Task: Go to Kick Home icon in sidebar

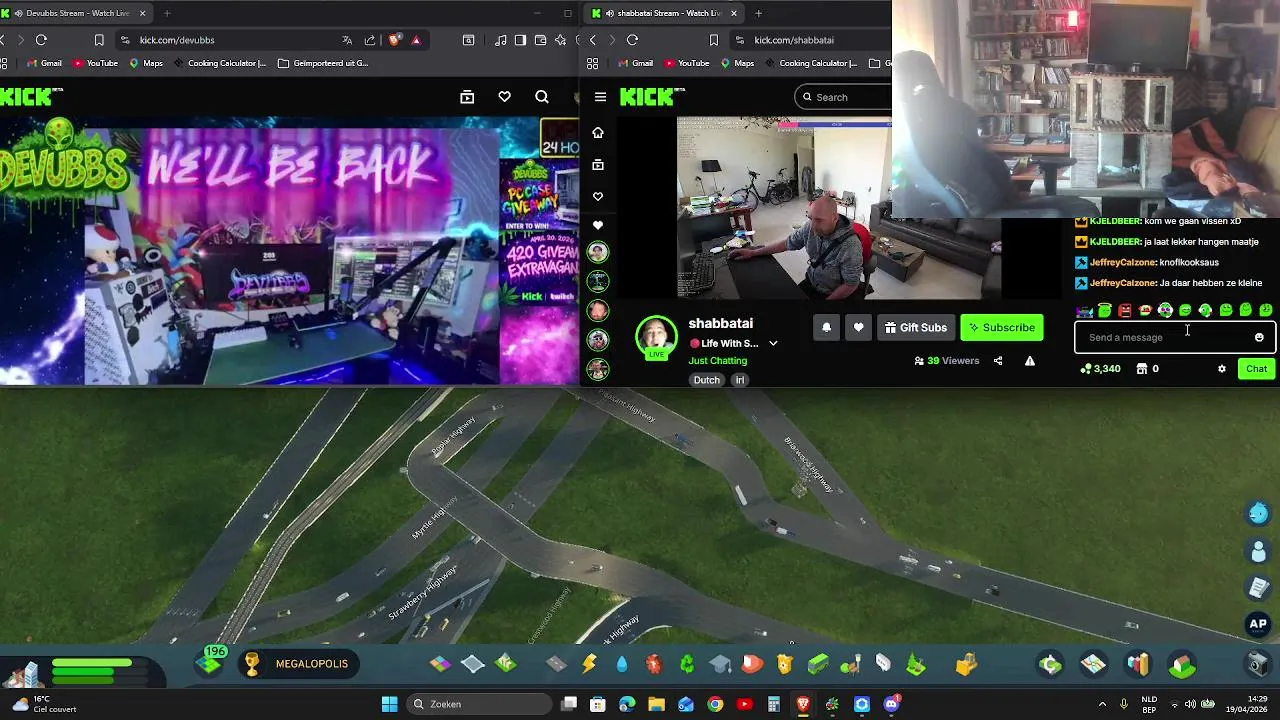Action: click(598, 132)
